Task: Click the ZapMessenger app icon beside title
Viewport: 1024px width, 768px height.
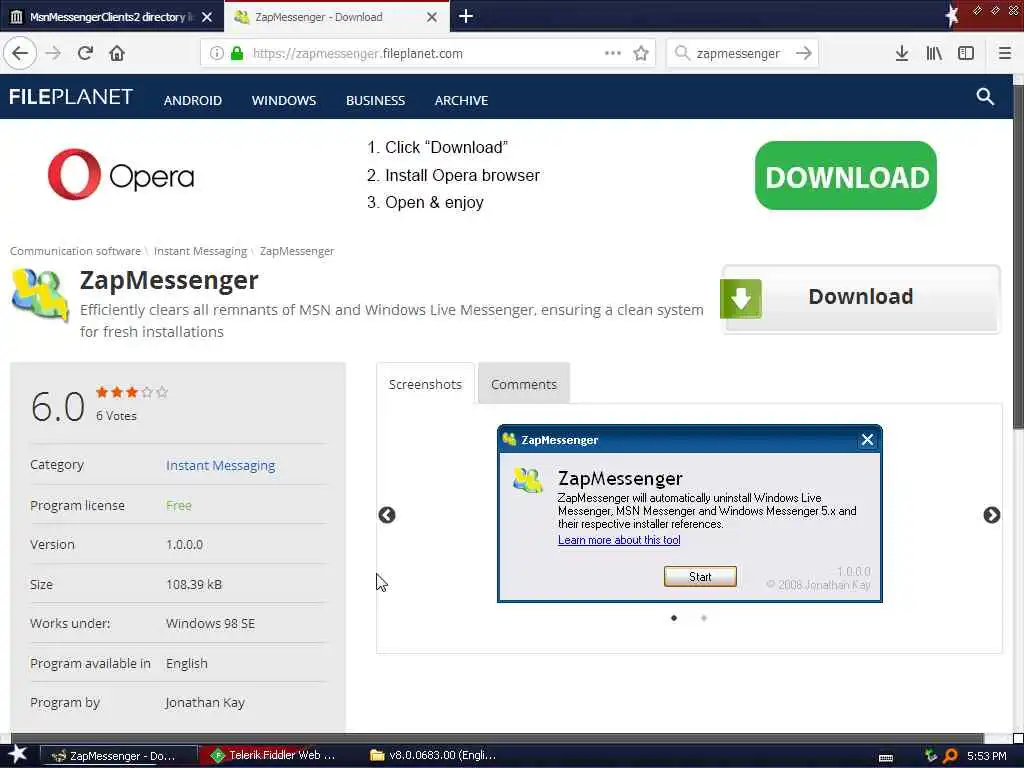Action: (40, 296)
